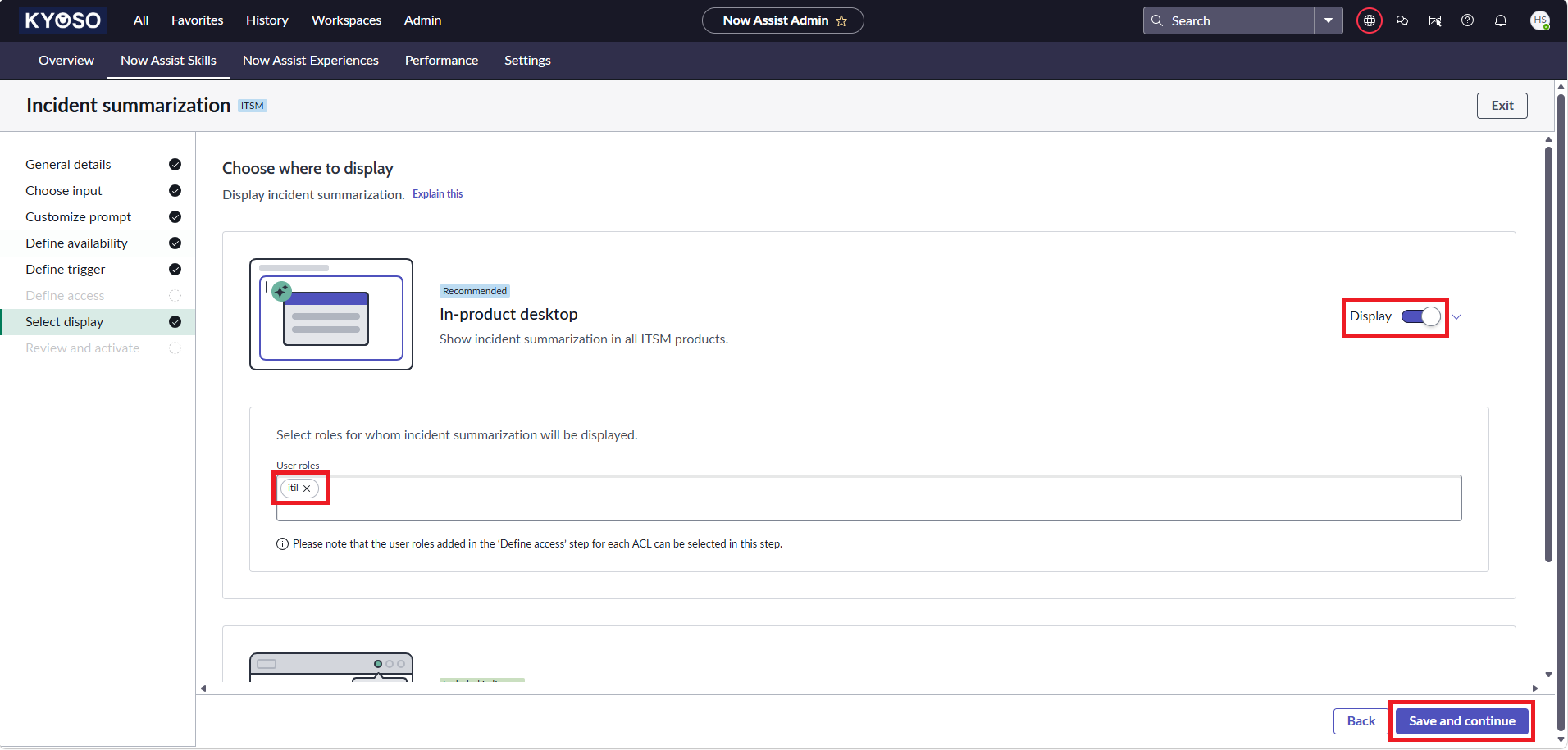Screen dimensions: 1568x750
Task: Open the Workspaces menu
Action: tap(347, 20)
